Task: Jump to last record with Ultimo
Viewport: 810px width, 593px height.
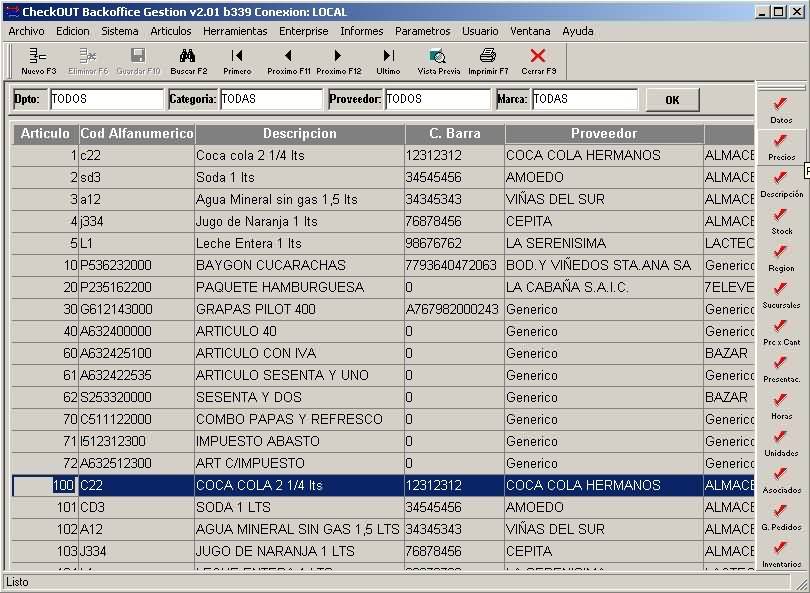Action: pyautogui.click(x=388, y=61)
